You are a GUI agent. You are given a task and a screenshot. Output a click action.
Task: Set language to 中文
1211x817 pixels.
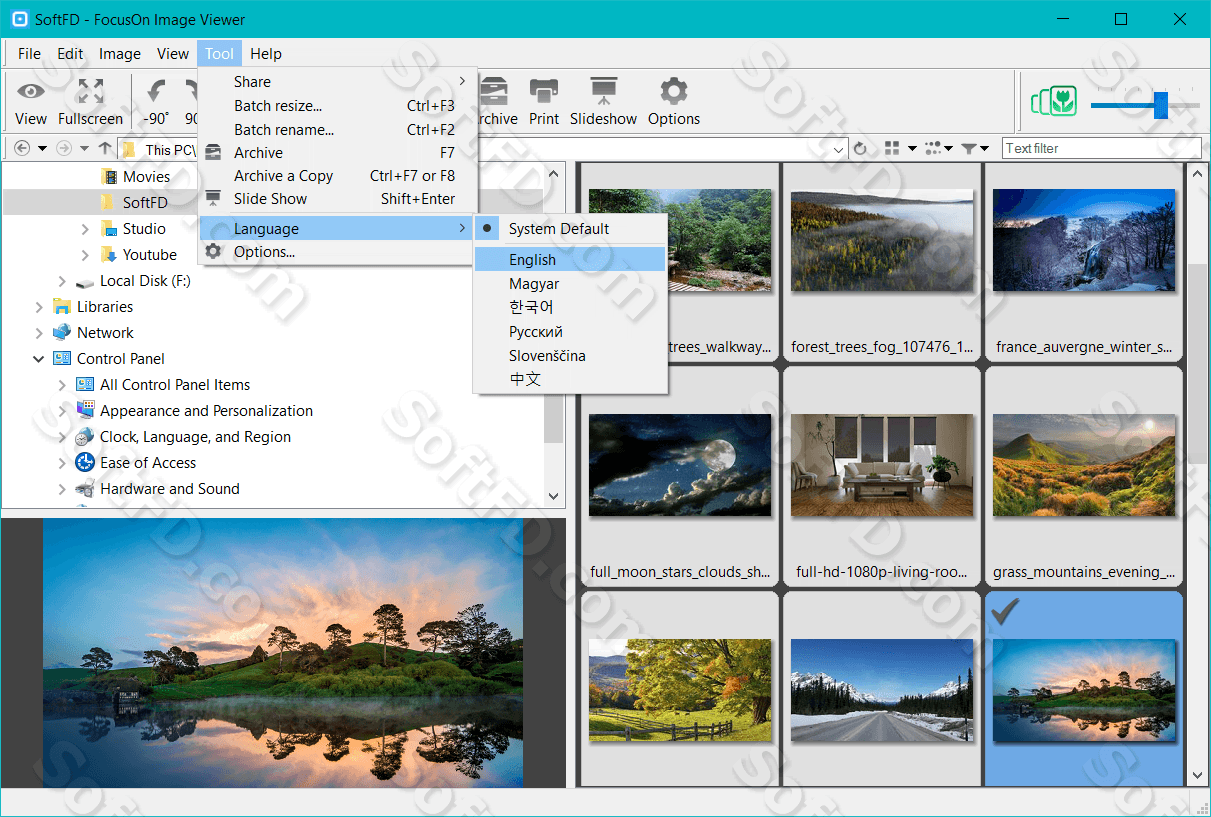(x=570, y=380)
